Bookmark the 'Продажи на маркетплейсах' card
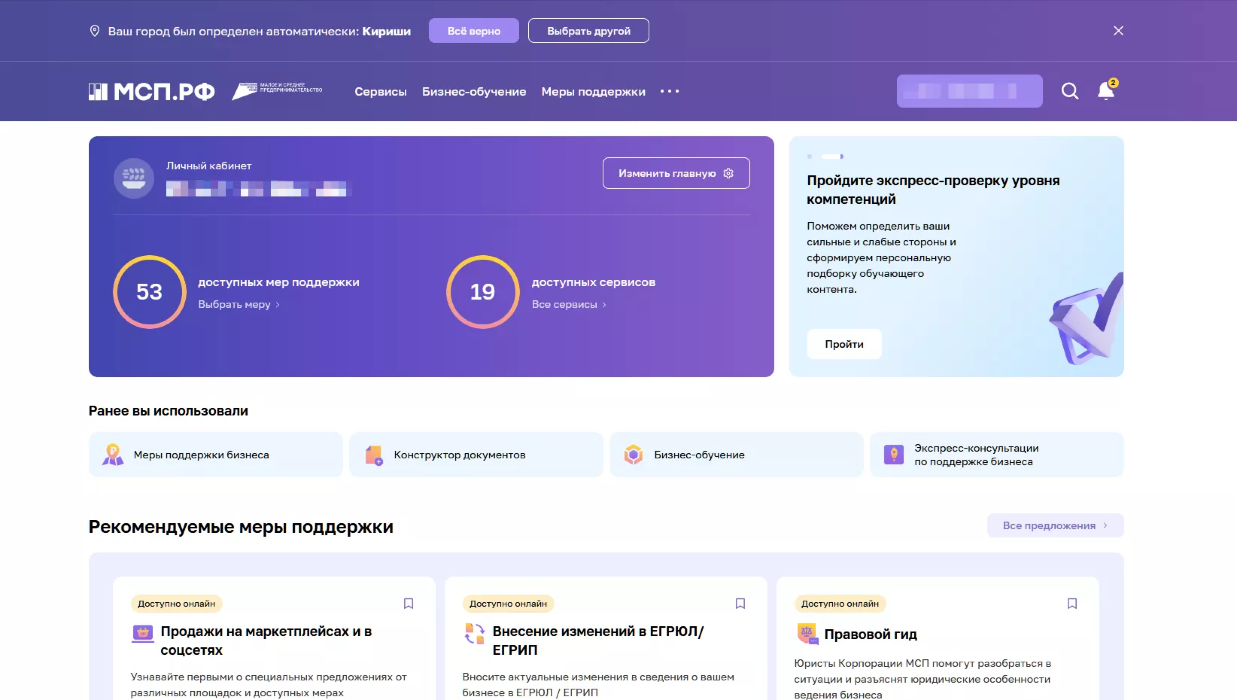This screenshot has height=700, width=1237. [x=408, y=604]
